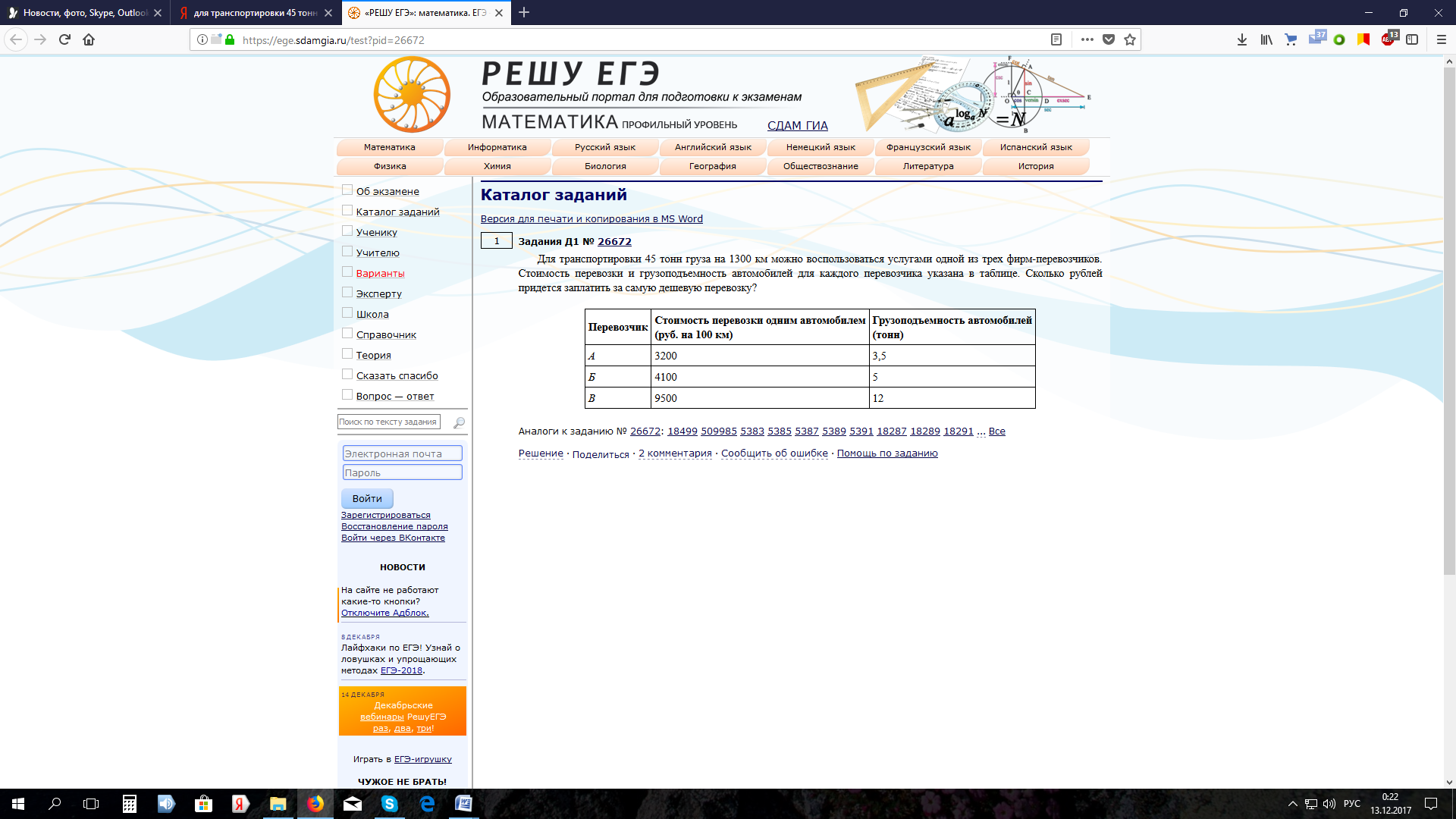Click the Firefox taskbar icon
The width and height of the screenshot is (1456, 819).
click(316, 803)
